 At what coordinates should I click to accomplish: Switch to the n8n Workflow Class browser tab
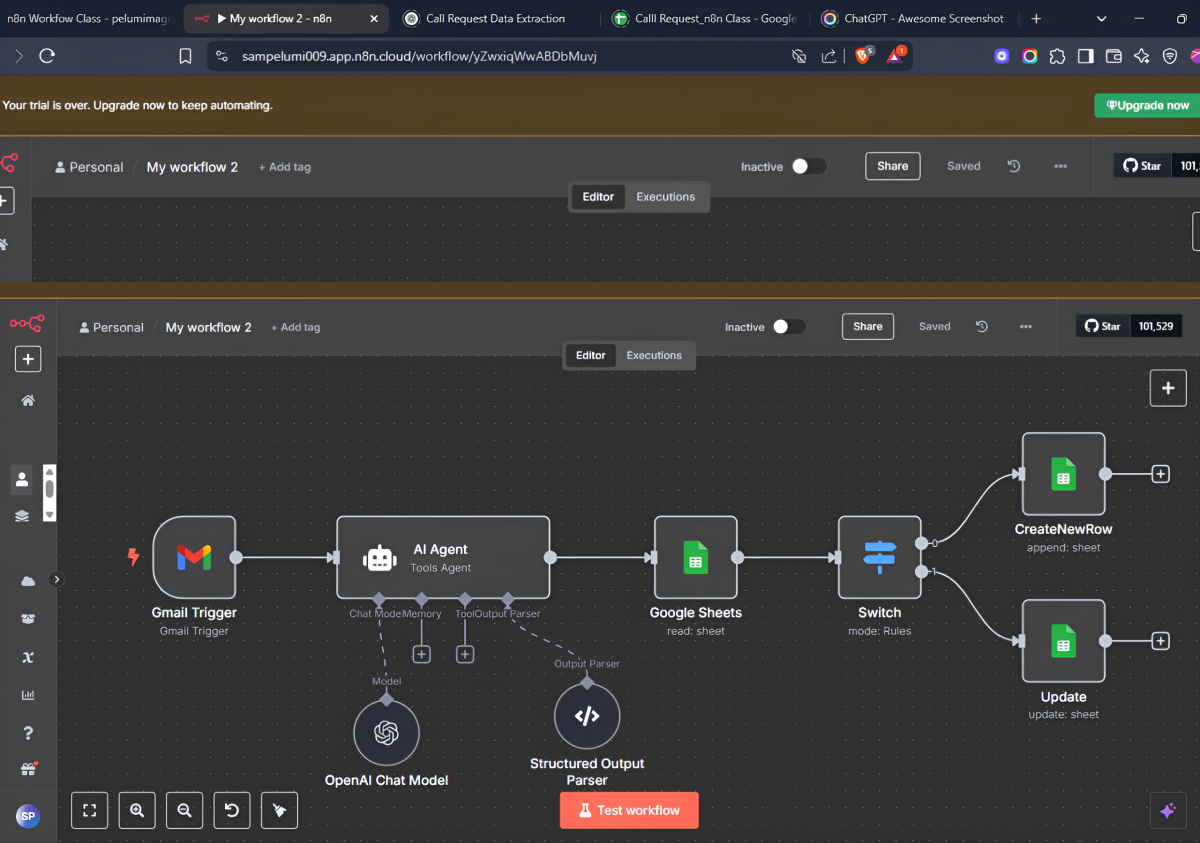click(x=88, y=18)
